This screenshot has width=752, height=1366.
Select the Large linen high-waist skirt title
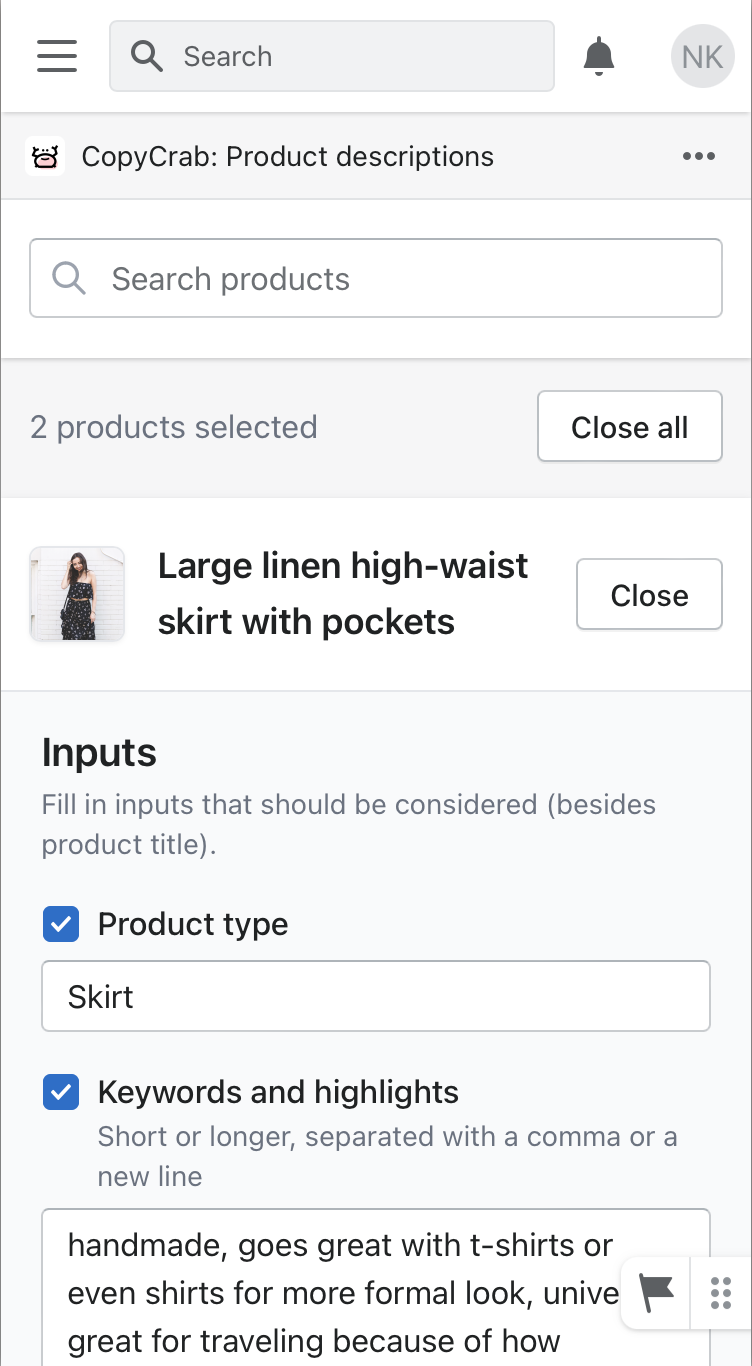pyautogui.click(x=343, y=594)
